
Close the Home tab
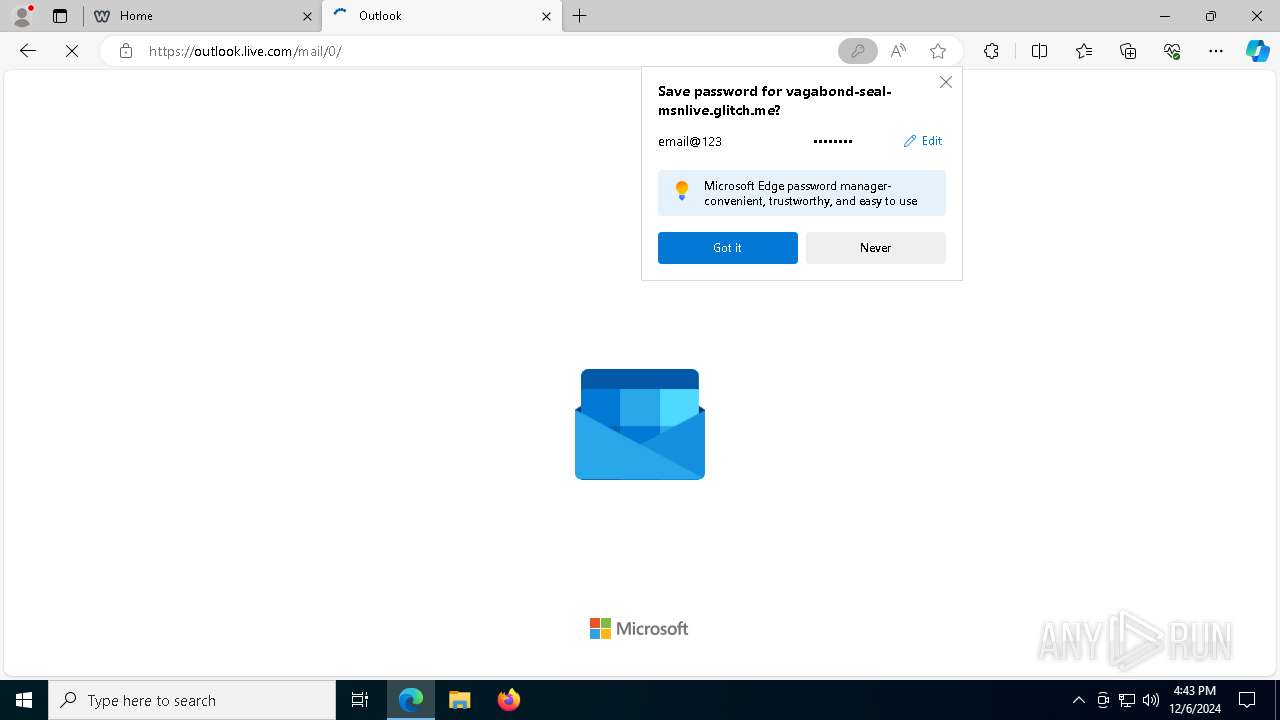point(307,16)
